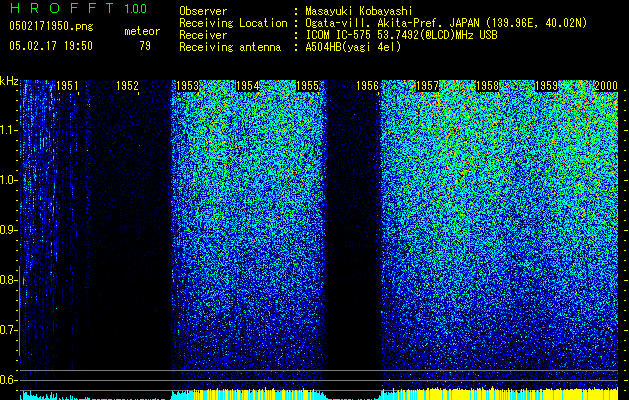
Task: Click the Observer label
Action: tap(203, 12)
